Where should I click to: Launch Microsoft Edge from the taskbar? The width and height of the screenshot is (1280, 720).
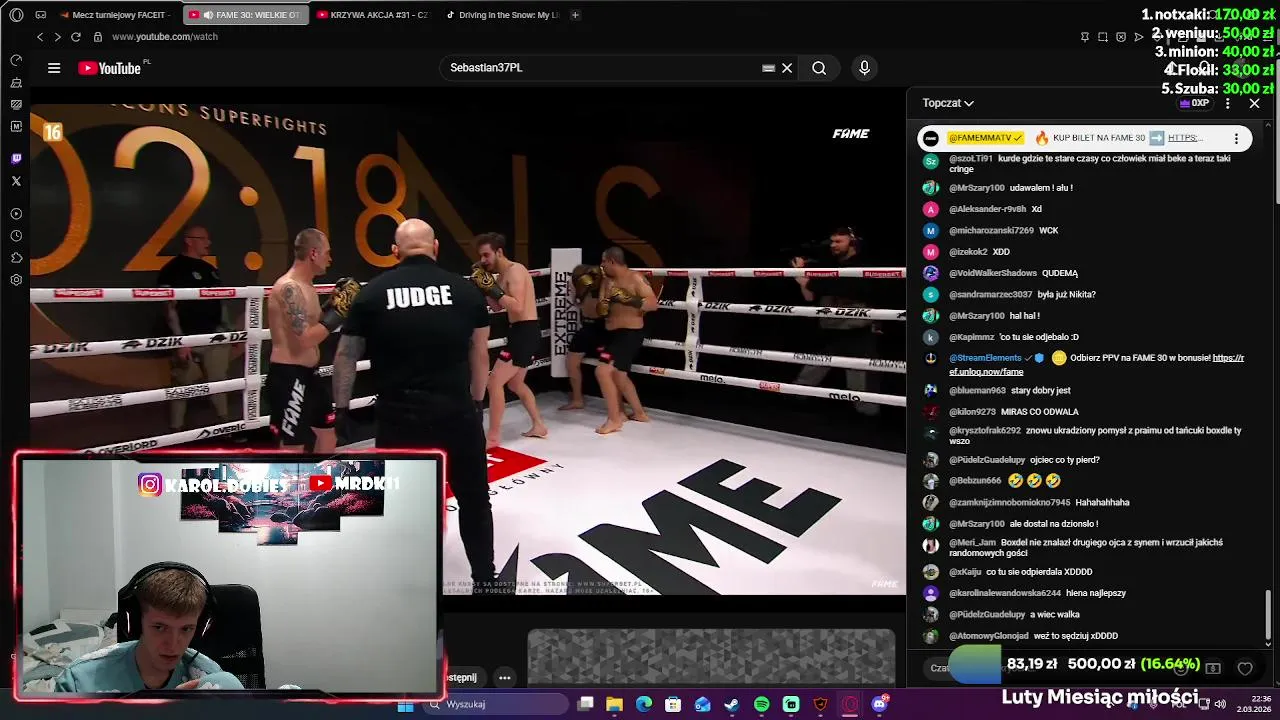pos(644,705)
